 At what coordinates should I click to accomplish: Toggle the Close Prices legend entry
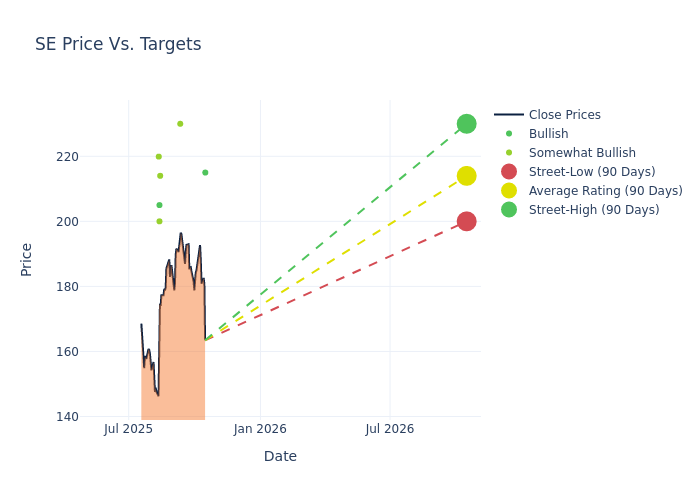(x=564, y=115)
